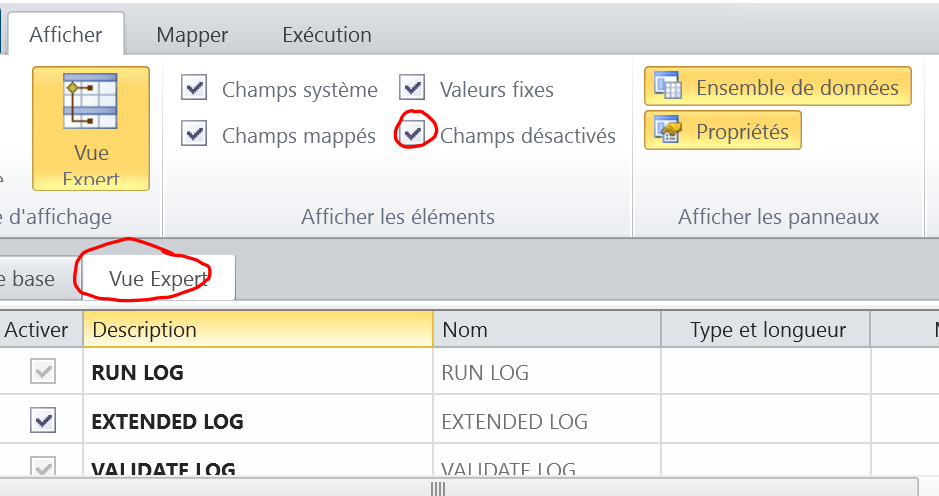Toggle the Ensemble de données panel button
This screenshot has width=939, height=496.
point(778,86)
